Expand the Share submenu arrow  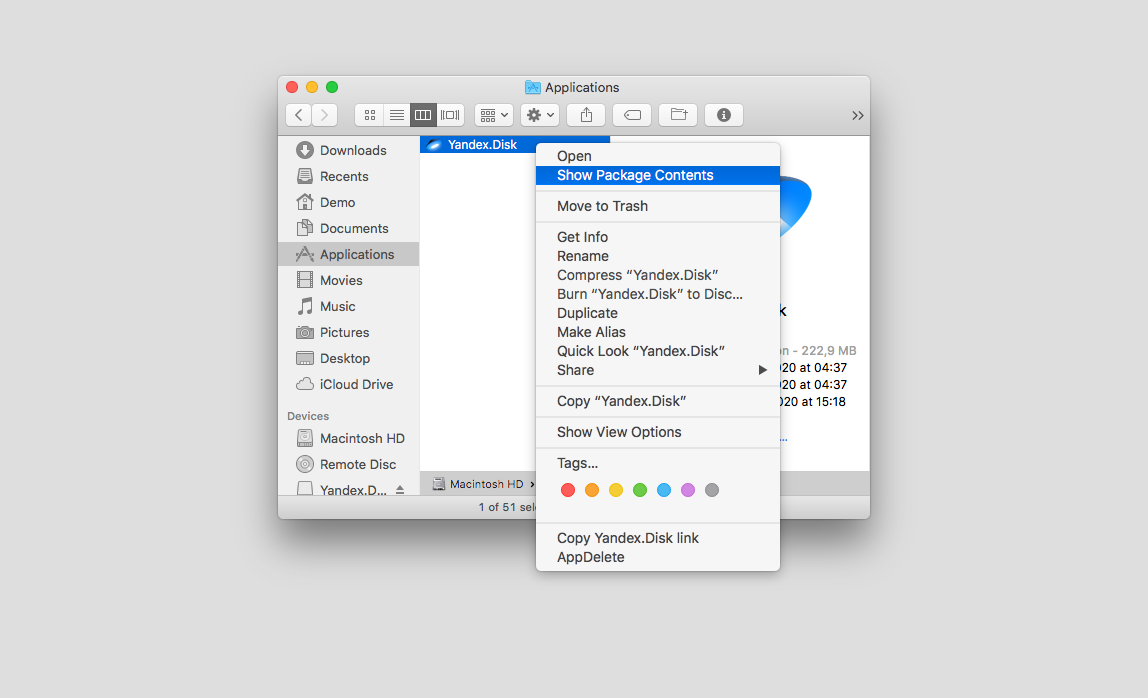click(x=762, y=371)
